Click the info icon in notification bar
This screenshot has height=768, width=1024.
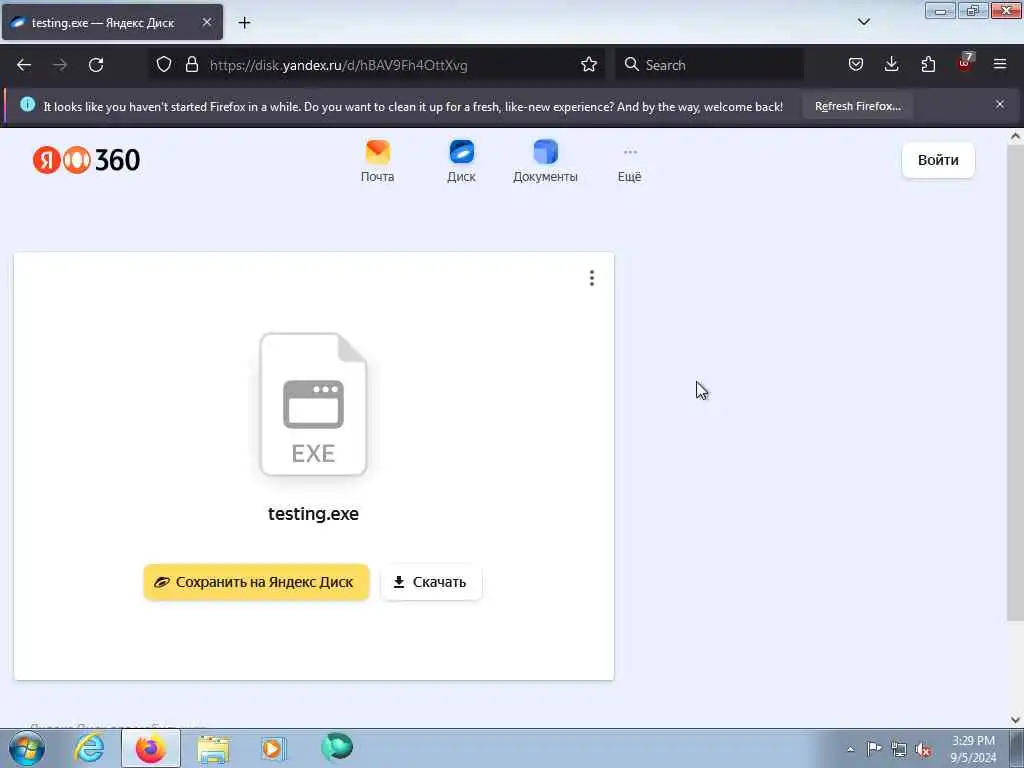pos(27,104)
